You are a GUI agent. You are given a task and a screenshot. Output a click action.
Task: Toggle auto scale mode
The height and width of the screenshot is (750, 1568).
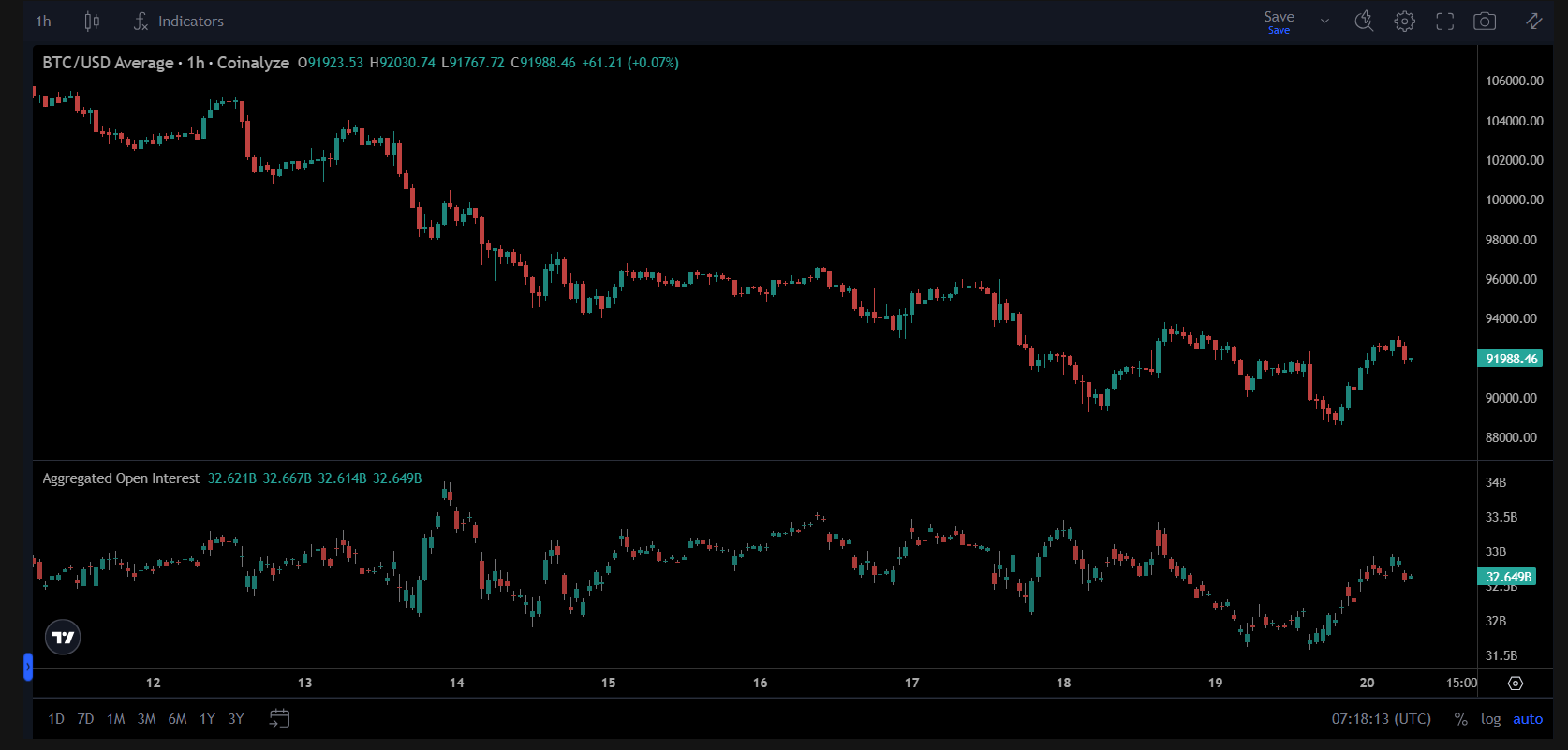(x=1527, y=719)
